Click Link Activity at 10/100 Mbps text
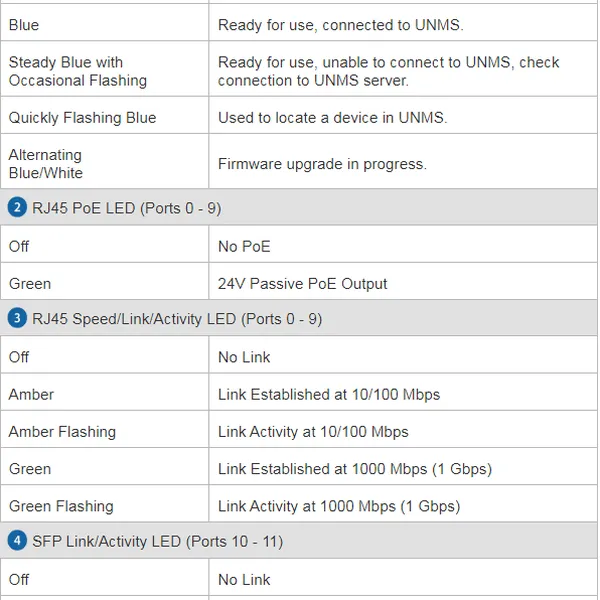Image resolution: width=600 pixels, height=600 pixels. [x=313, y=432]
